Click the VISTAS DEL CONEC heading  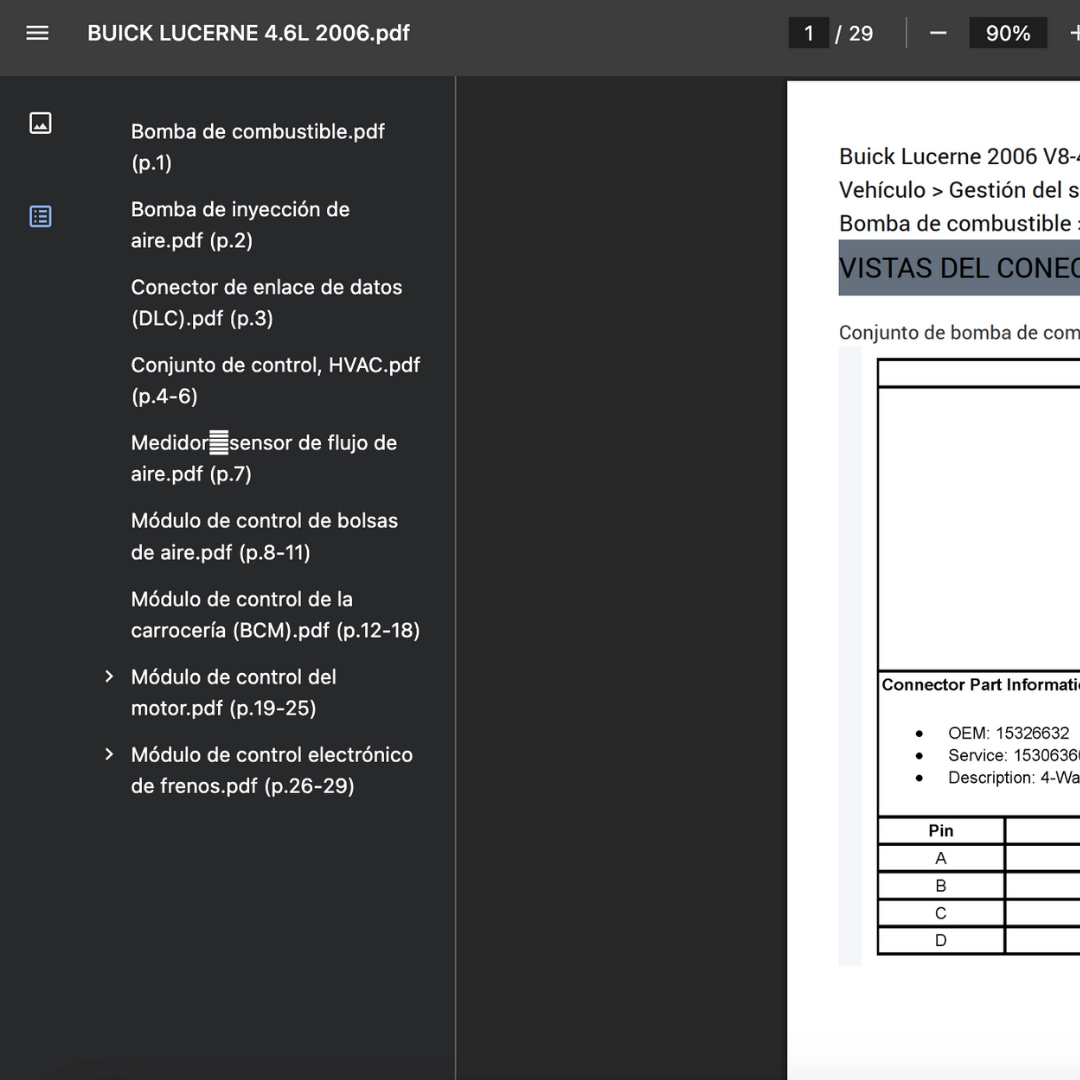(959, 268)
